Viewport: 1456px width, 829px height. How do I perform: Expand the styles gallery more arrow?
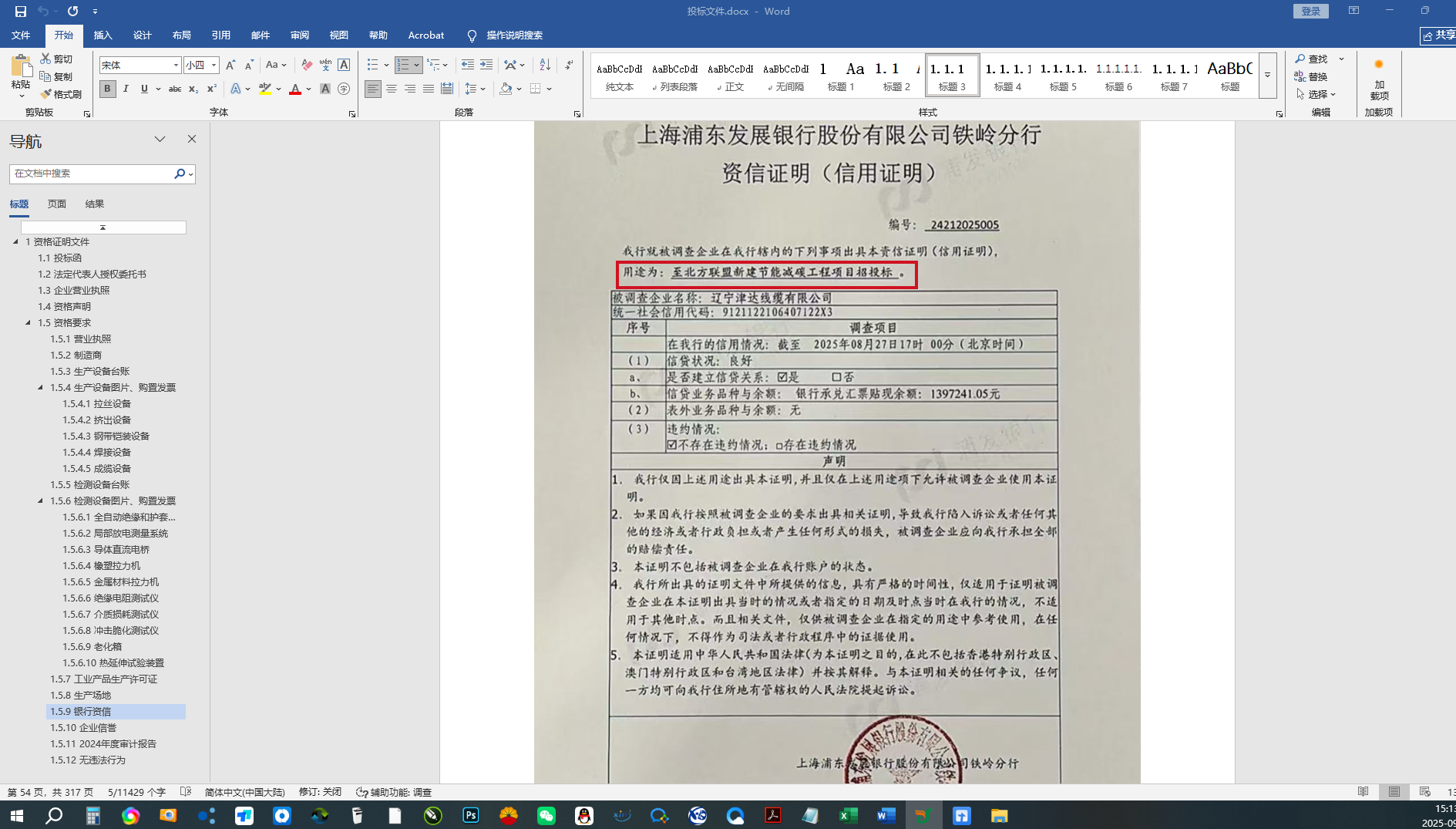(x=1267, y=76)
